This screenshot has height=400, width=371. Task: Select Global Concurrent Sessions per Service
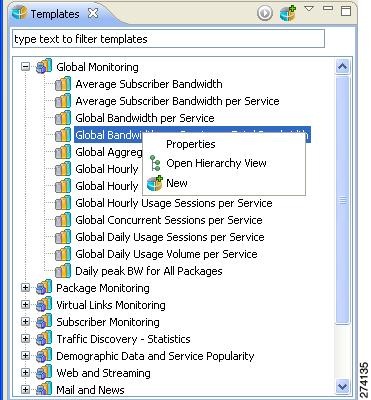click(169, 220)
